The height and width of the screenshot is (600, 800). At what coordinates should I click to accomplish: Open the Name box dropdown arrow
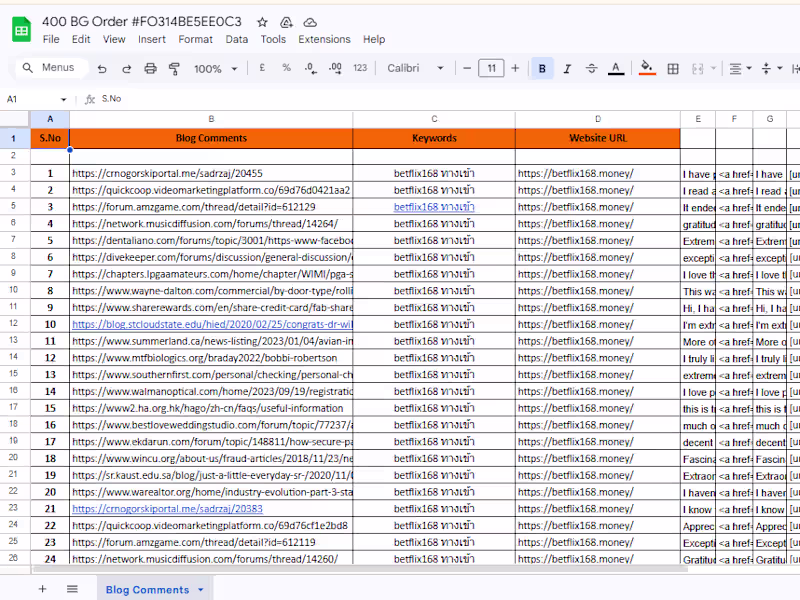point(63,99)
